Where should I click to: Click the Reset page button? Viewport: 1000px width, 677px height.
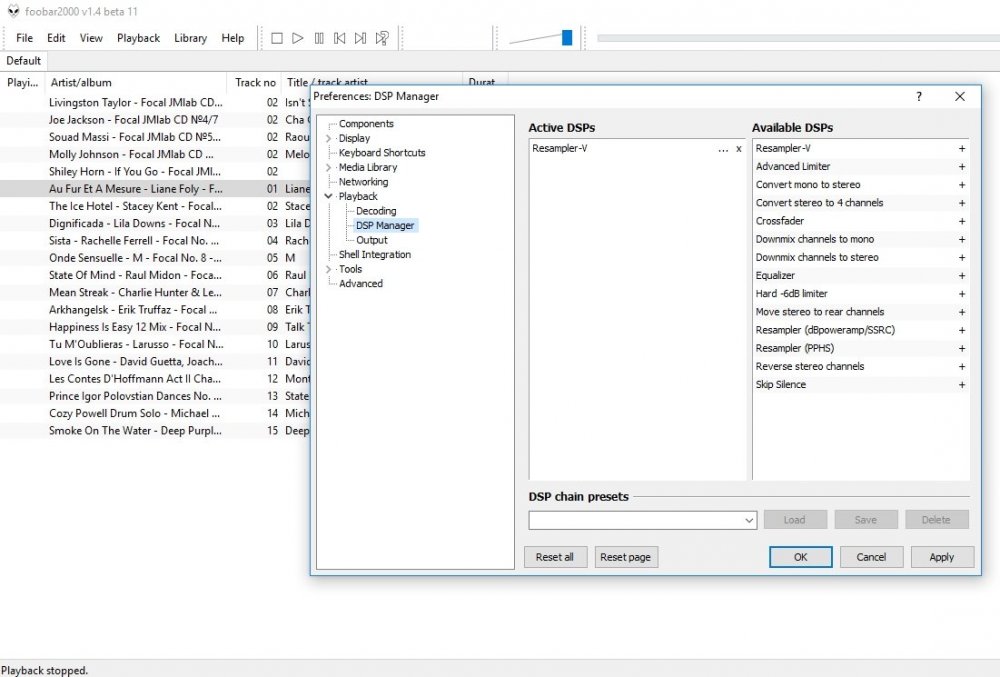[x=626, y=557]
